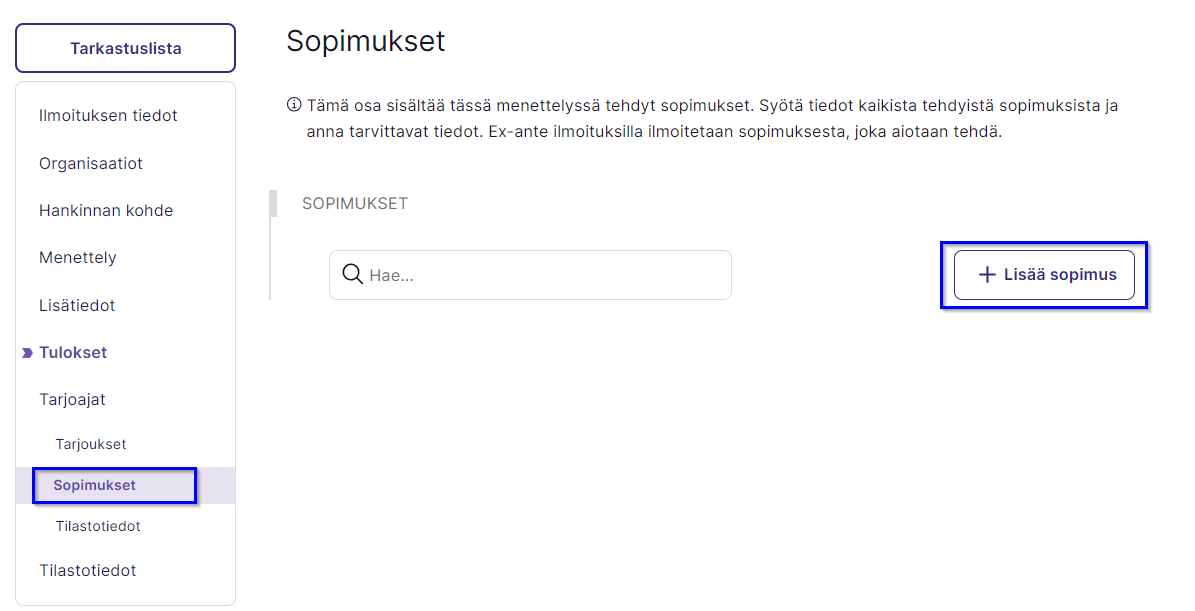Click the purple arrow marker beside Tulokset
The image size is (1195, 611).
(x=27, y=353)
